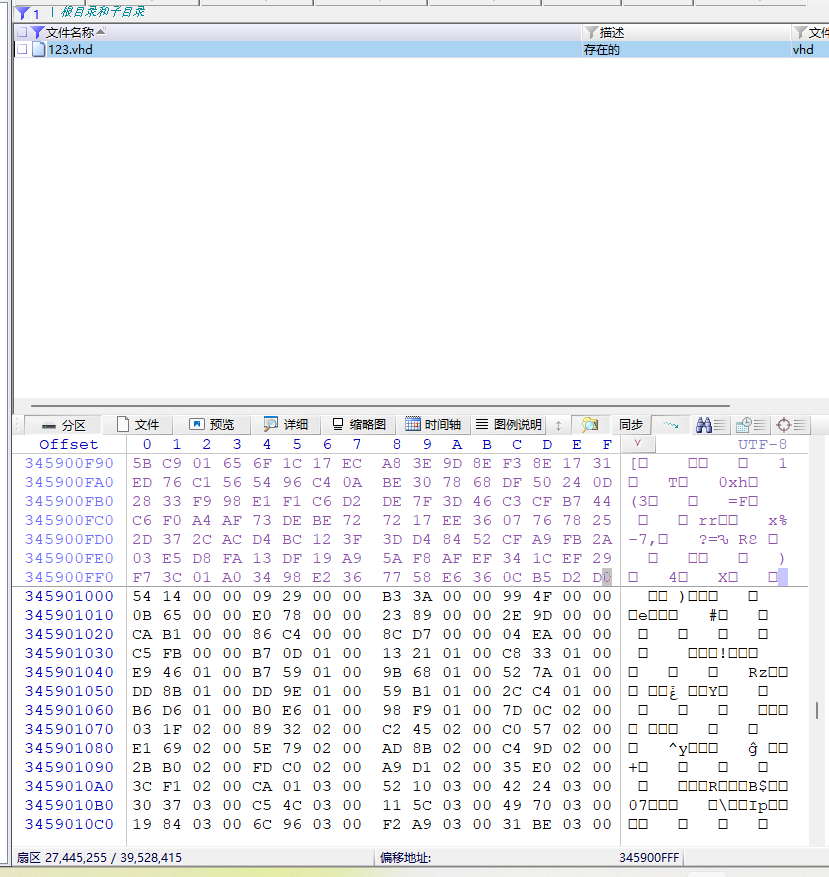
Task: Click the sector 27,445,255 / 39,528,415 status field
Action: click(x=99, y=857)
